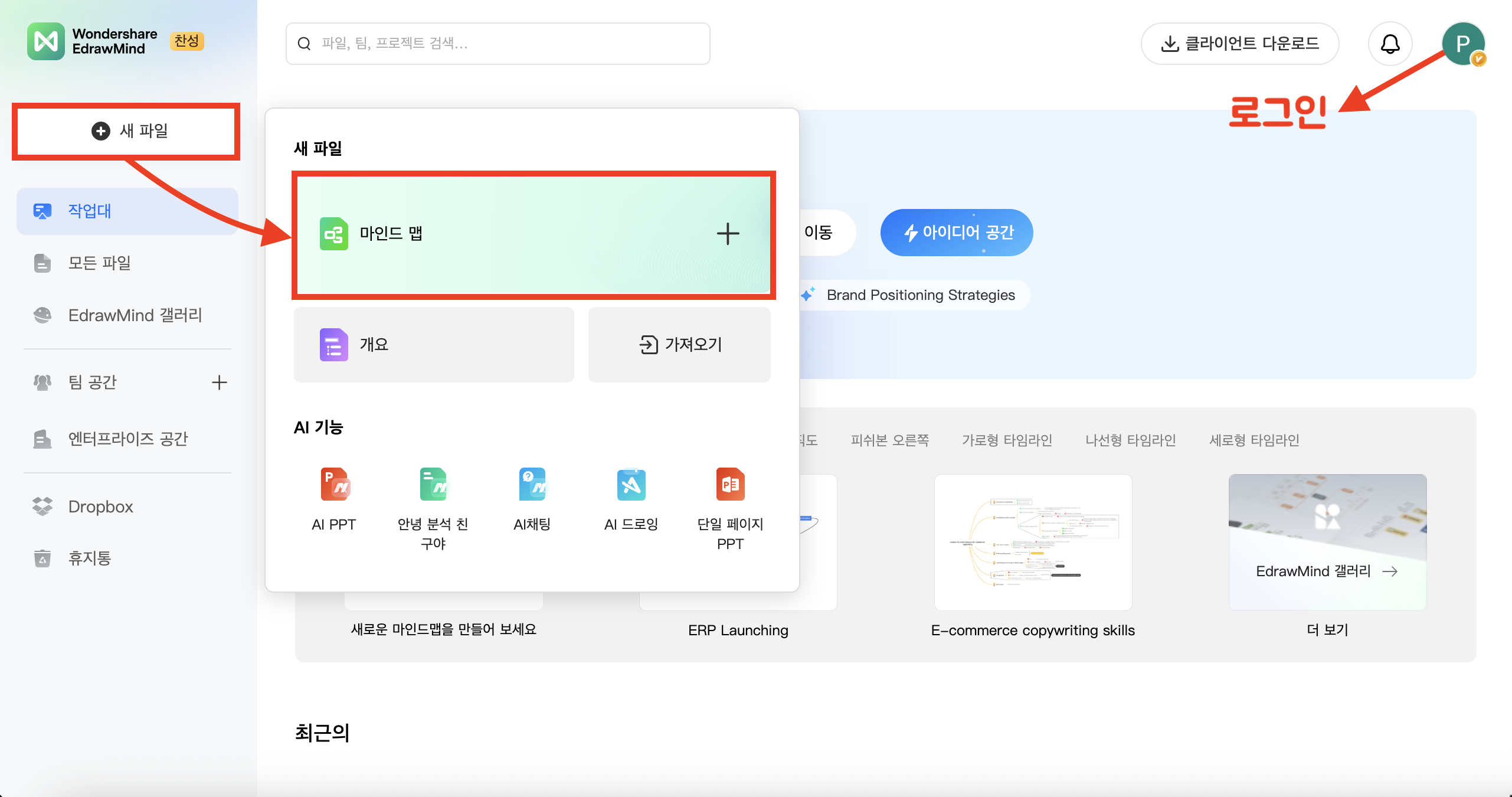
Task: Switch to 가로형 타임라인 tab
Action: click(1007, 440)
